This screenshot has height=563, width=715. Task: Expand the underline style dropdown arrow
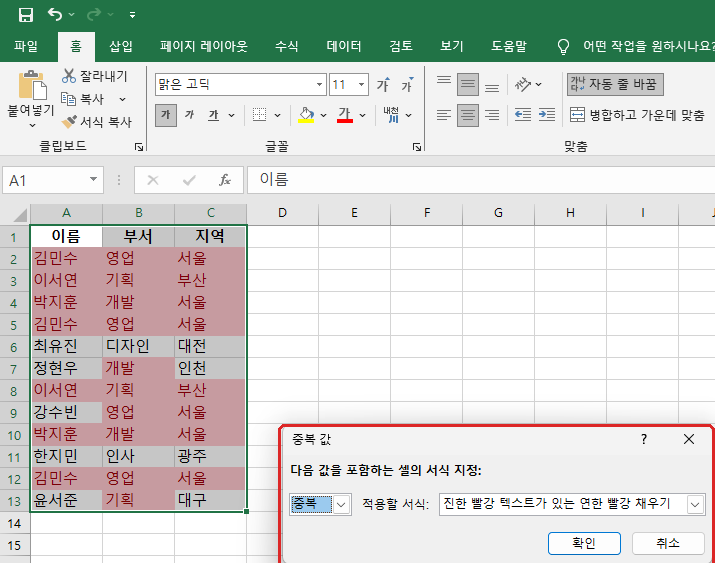pyautogui.click(x=232, y=115)
